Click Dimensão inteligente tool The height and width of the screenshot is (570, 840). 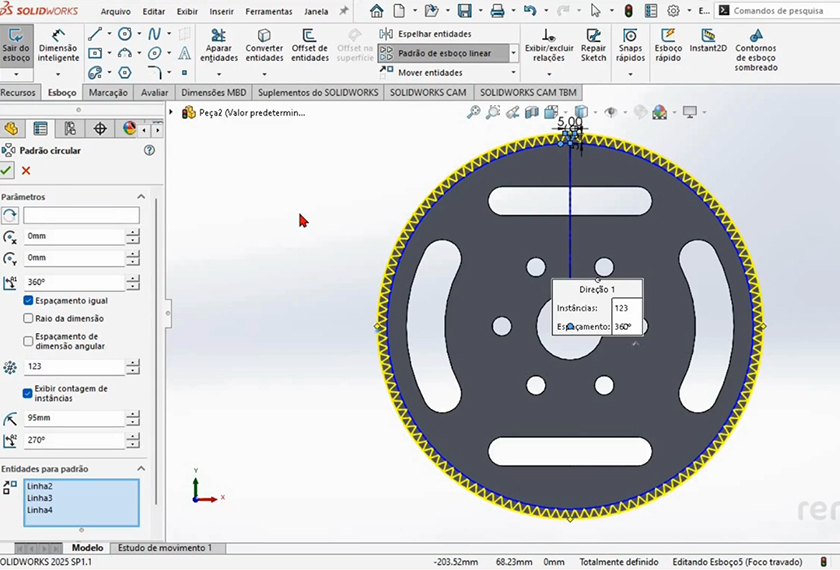58,46
